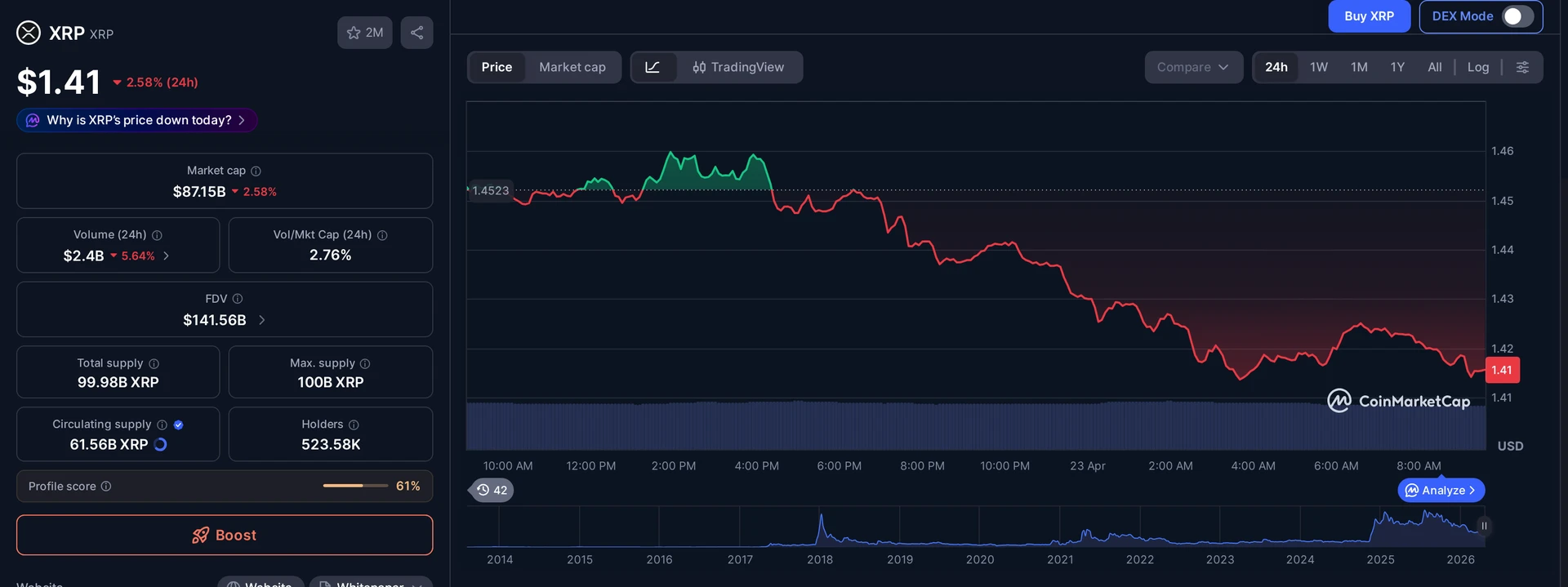Select 1W time range
Screen dimensions: 1568x587
tap(1319, 67)
